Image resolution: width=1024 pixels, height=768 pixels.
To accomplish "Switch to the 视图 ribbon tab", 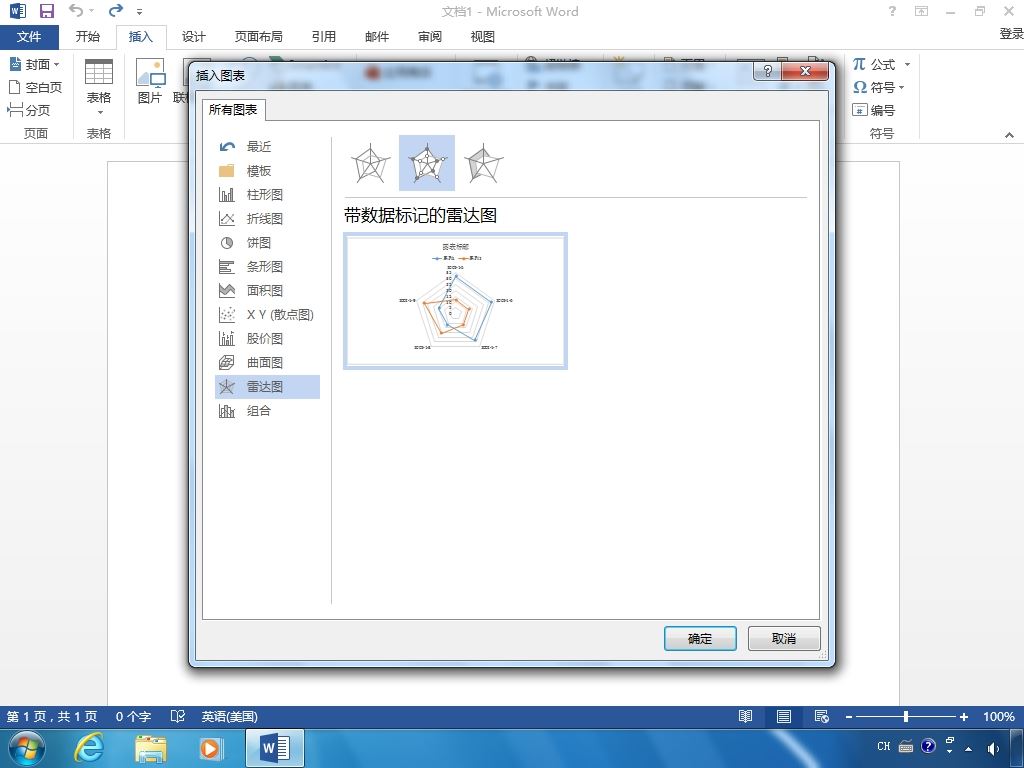I will point(483,37).
